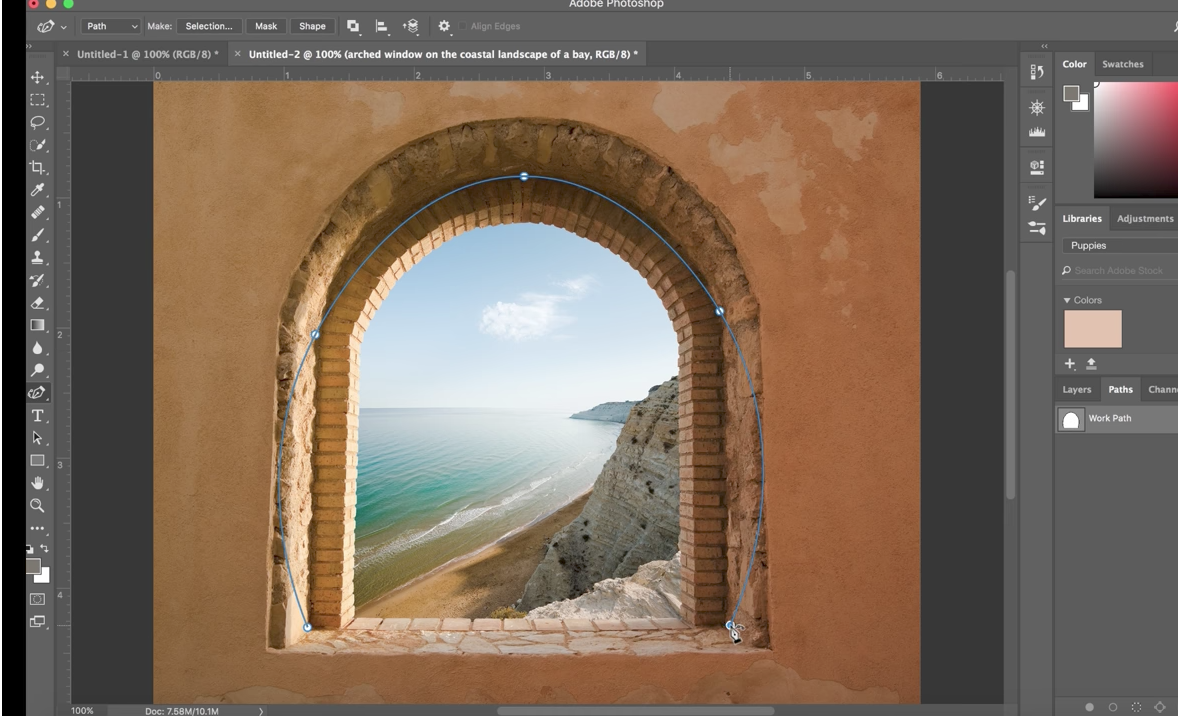Click the Shape button

point(313,26)
